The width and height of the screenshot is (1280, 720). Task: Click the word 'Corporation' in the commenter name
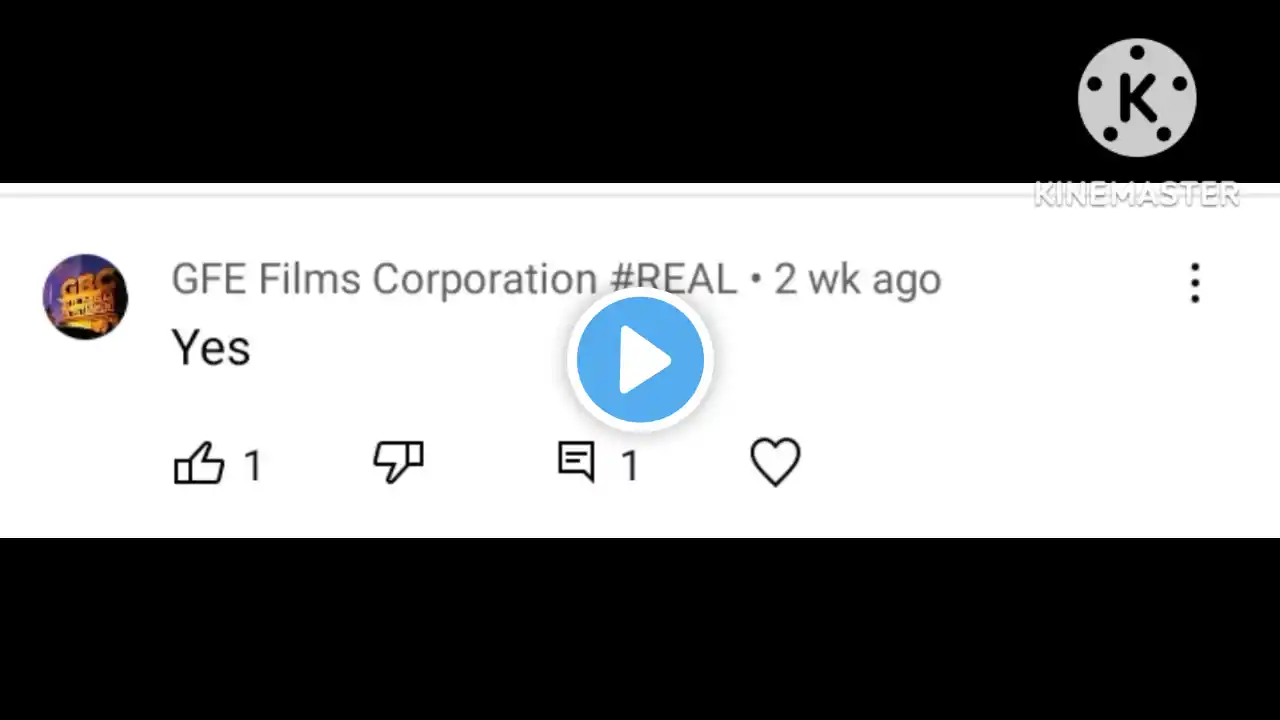[x=485, y=280]
